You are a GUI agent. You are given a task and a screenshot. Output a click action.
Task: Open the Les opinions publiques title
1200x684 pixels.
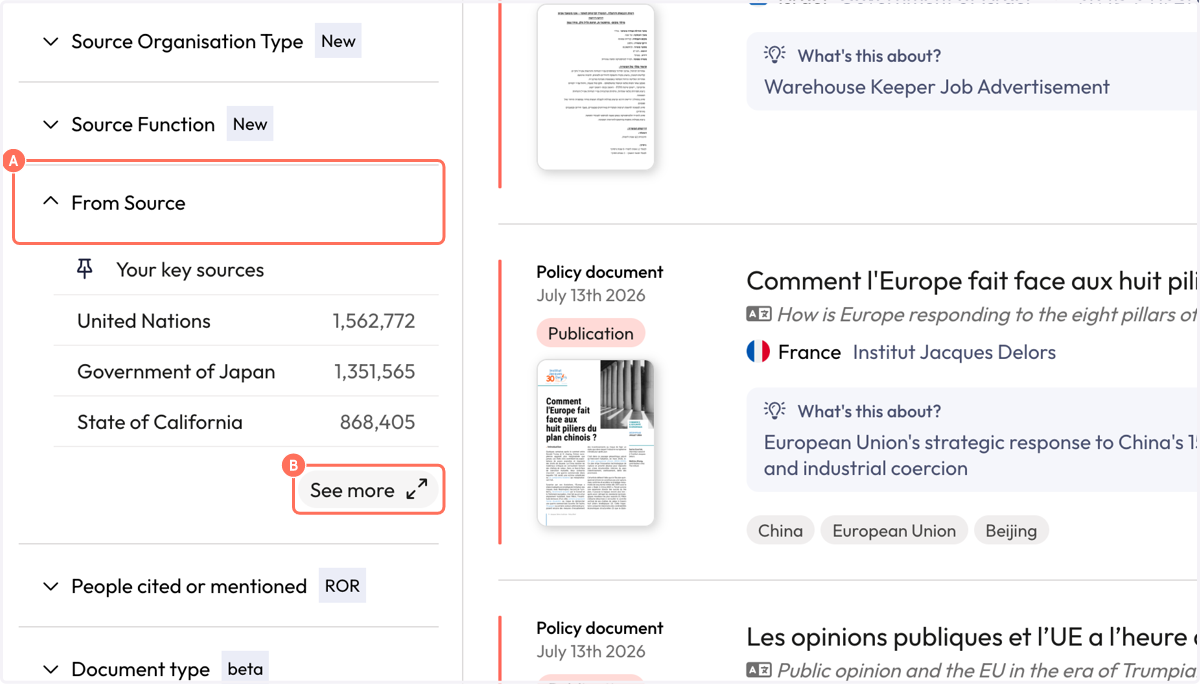(x=972, y=636)
